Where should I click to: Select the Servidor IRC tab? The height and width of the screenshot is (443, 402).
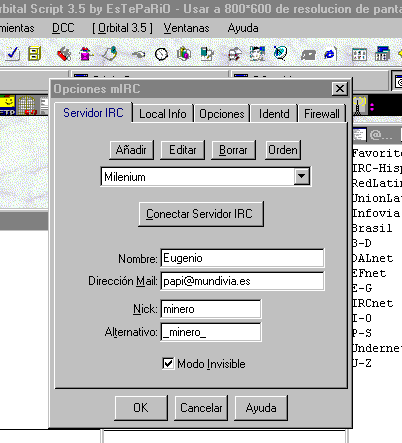coord(93,113)
